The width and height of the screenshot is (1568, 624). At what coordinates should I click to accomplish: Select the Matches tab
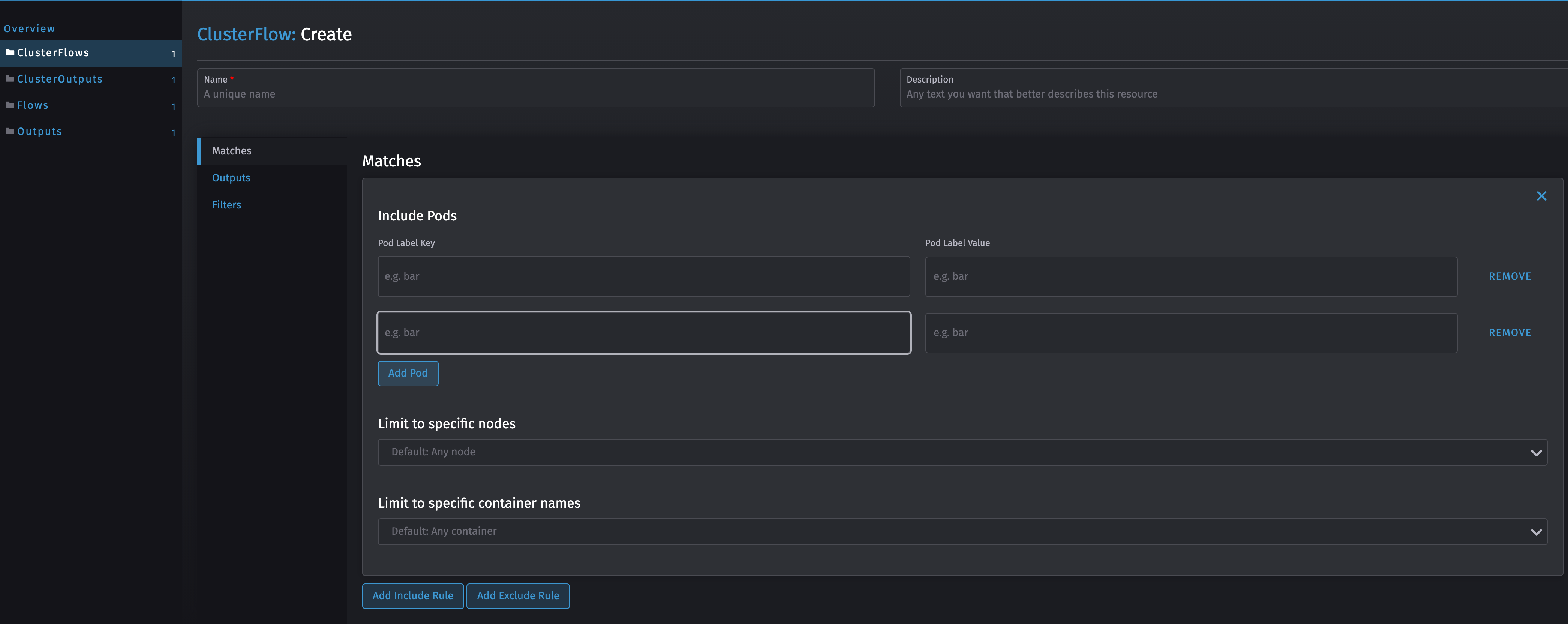[x=231, y=150]
